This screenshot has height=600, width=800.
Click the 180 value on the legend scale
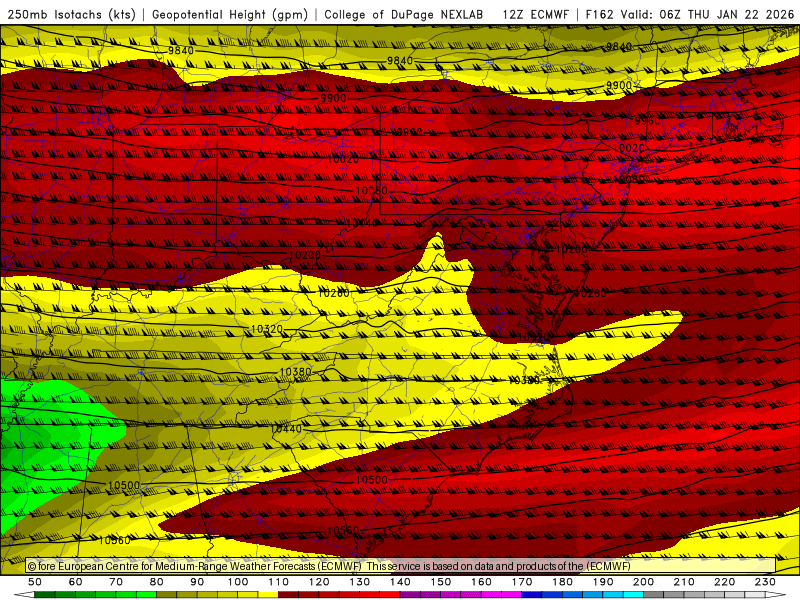562,582
